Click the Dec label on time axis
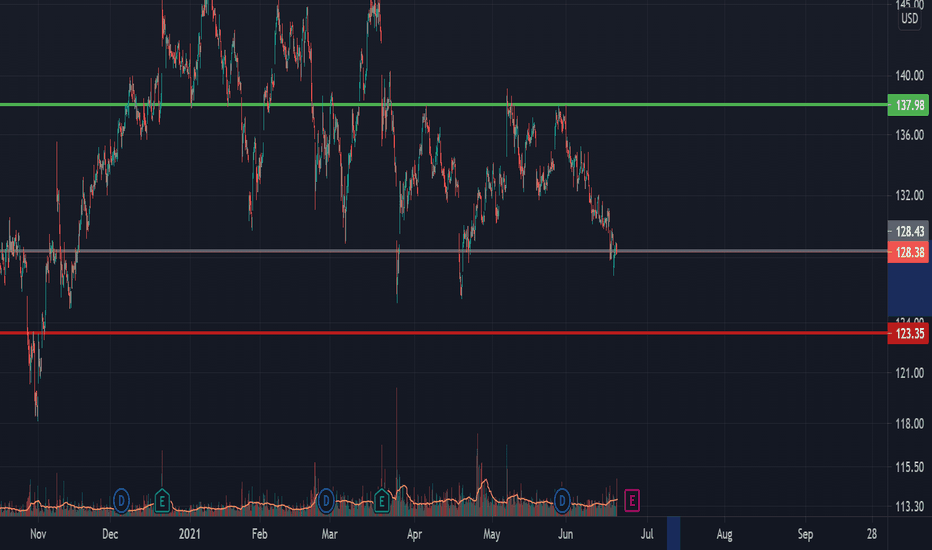Image resolution: width=932 pixels, height=550 pixels. 110,534
